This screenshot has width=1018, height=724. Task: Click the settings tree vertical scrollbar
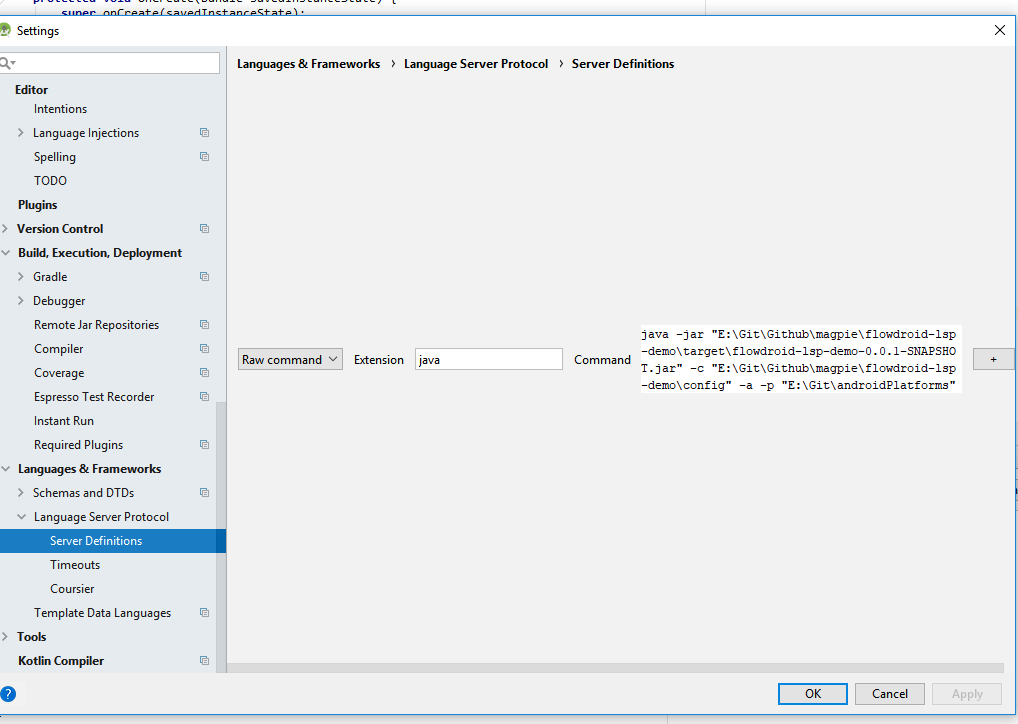221,537
